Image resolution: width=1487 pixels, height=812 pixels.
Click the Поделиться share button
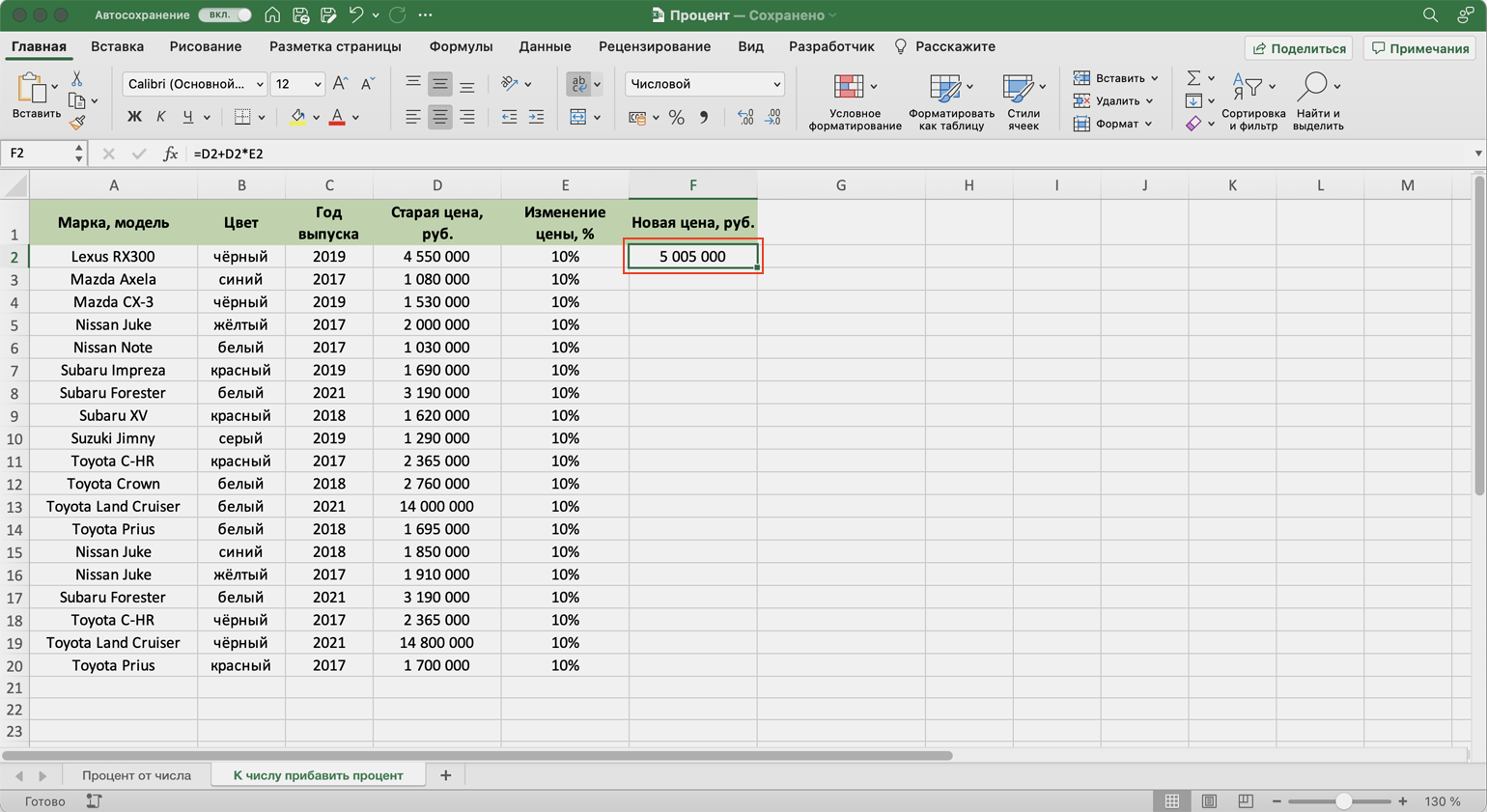click(1299, 48)
